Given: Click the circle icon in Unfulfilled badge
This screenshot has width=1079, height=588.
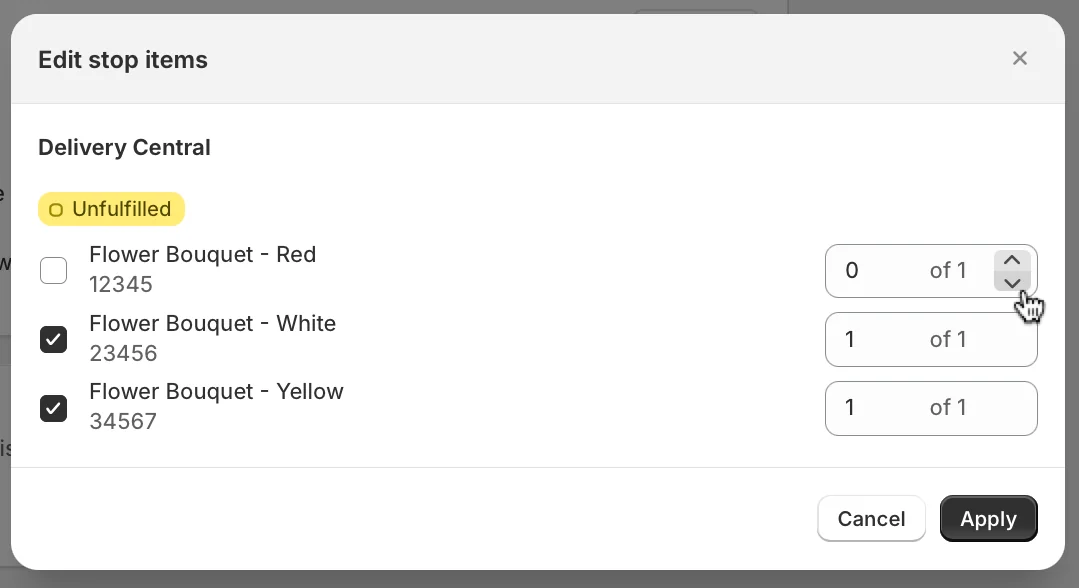Looking at the screenshot, I should pyautogui.click(x=56, y=210).
